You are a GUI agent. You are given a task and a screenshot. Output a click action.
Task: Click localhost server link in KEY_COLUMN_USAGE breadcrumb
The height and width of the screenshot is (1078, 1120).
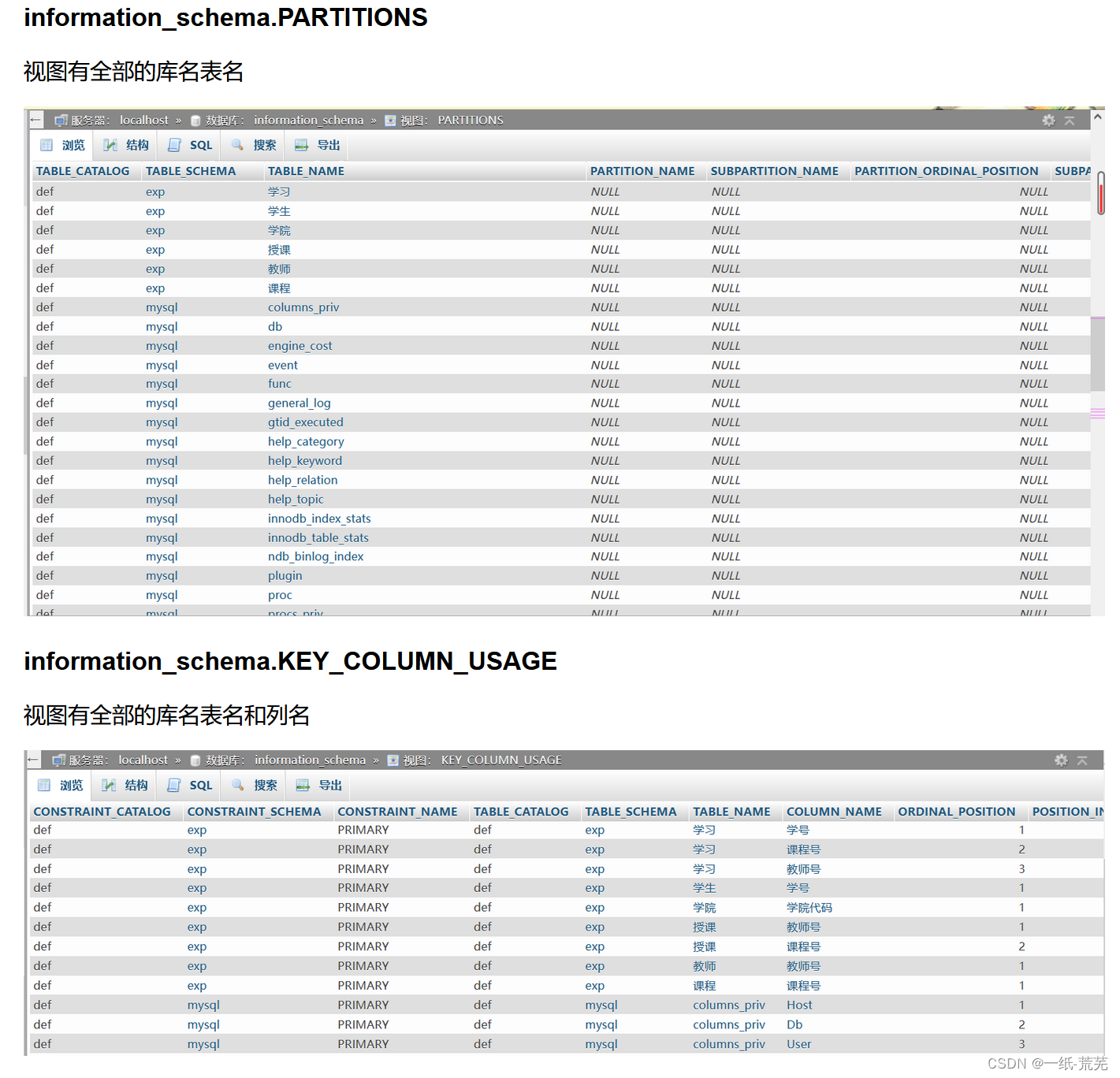tap(143, 760)
